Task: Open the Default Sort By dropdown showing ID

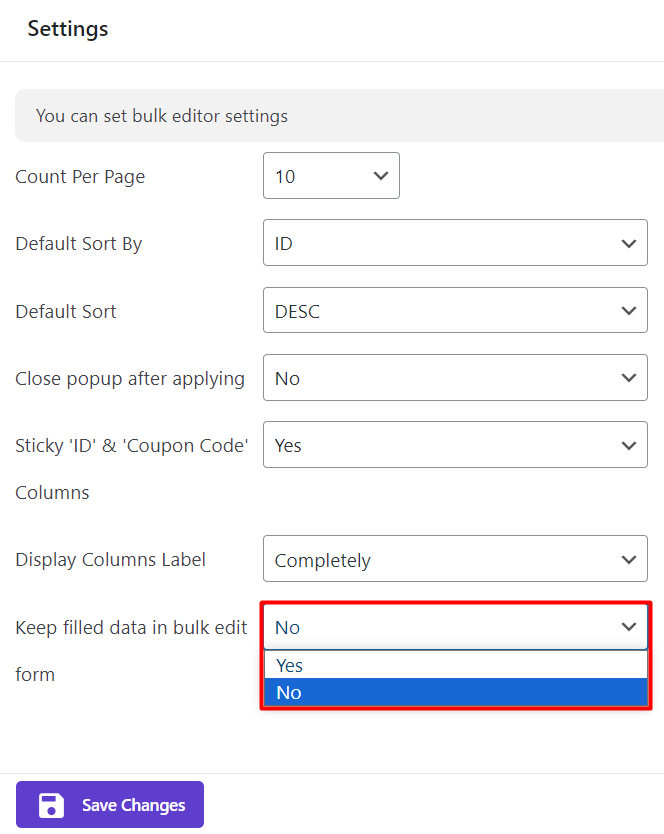Action: tap(455, 243)
